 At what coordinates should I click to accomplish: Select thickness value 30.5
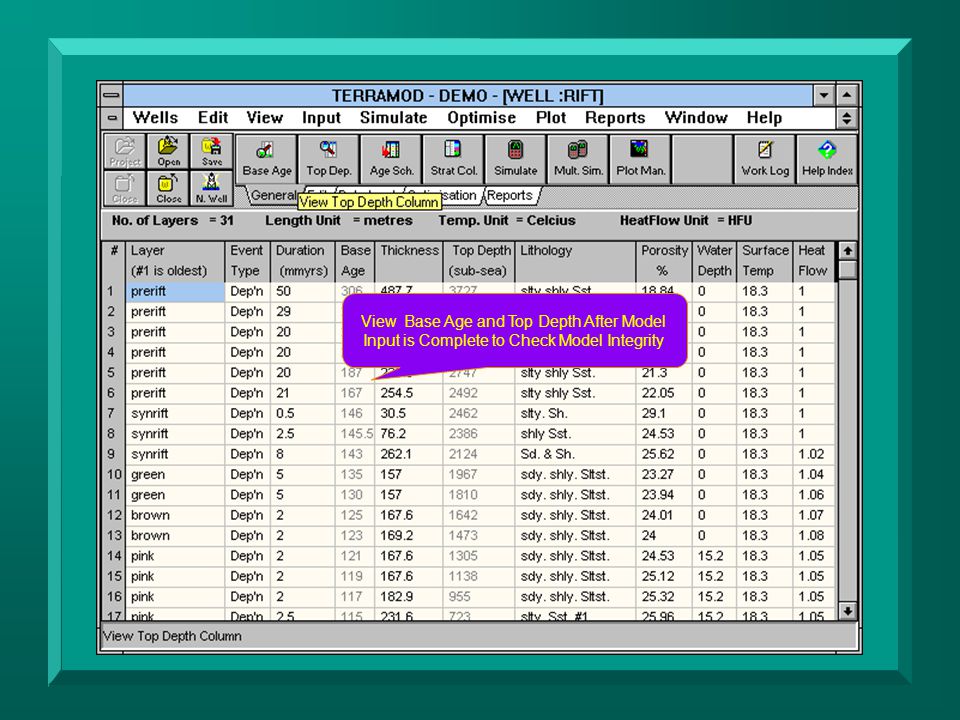tap(408, 413)
